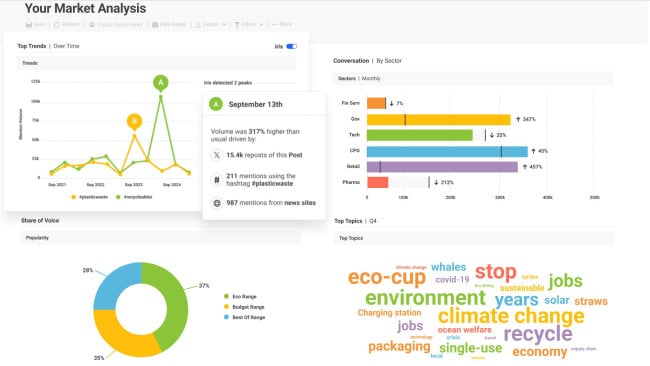The image size is (650, 366).
Task: Click the word 'years' in topic cloud
Action: coord(517,299)
